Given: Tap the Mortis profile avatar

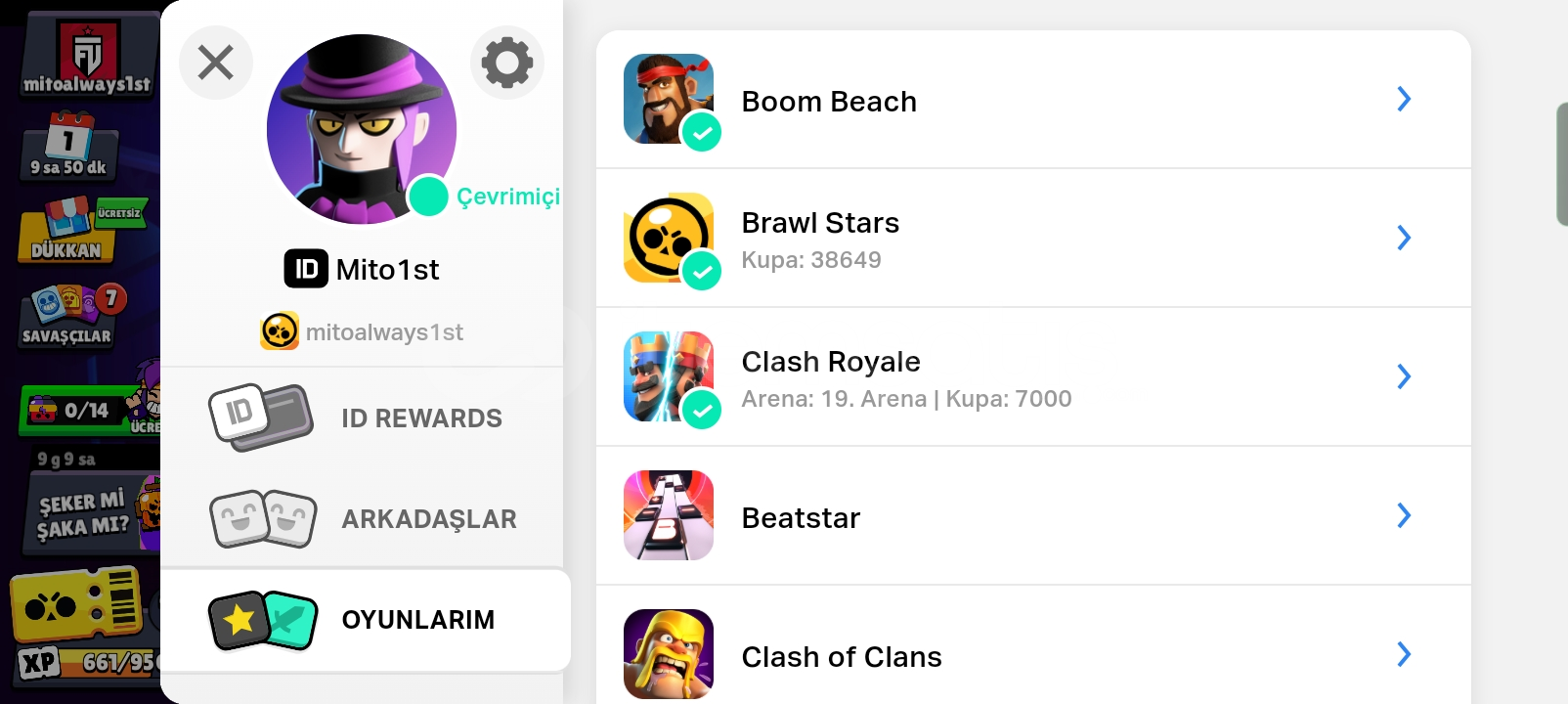Looking at the screenshot, I should coord(361,129).
